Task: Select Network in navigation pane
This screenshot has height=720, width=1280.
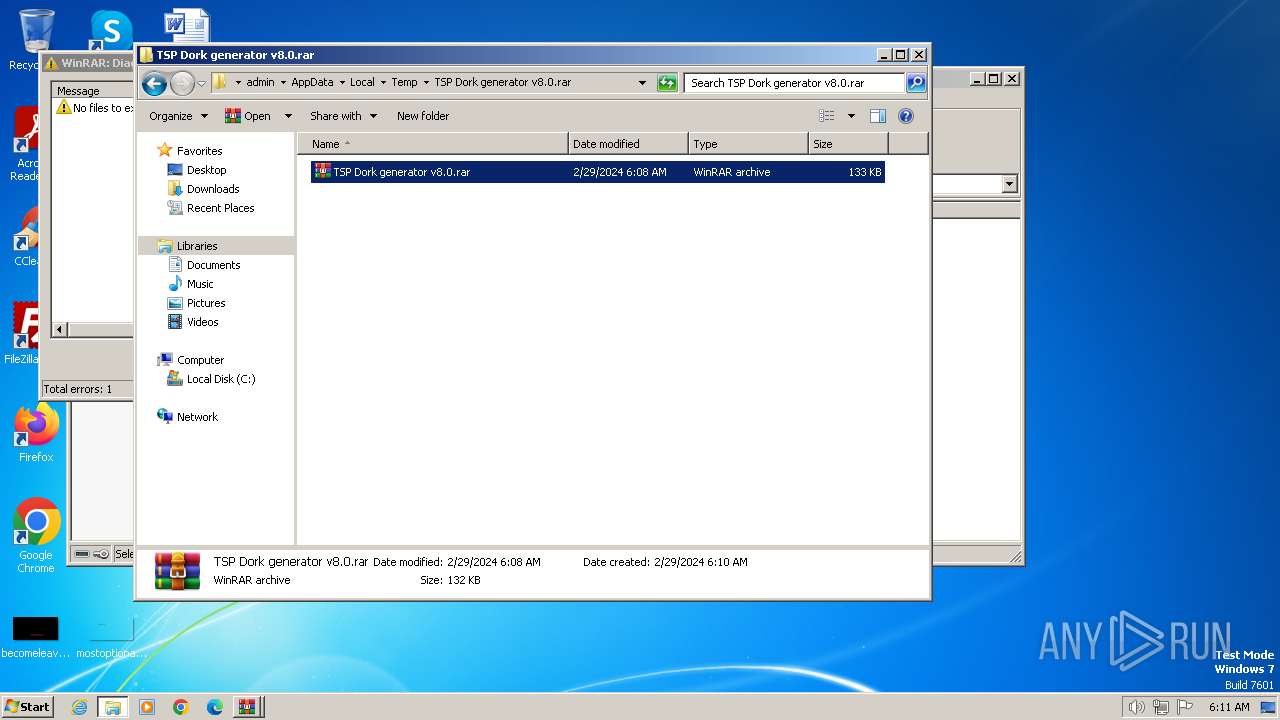Action: click(x=197, y=417)
